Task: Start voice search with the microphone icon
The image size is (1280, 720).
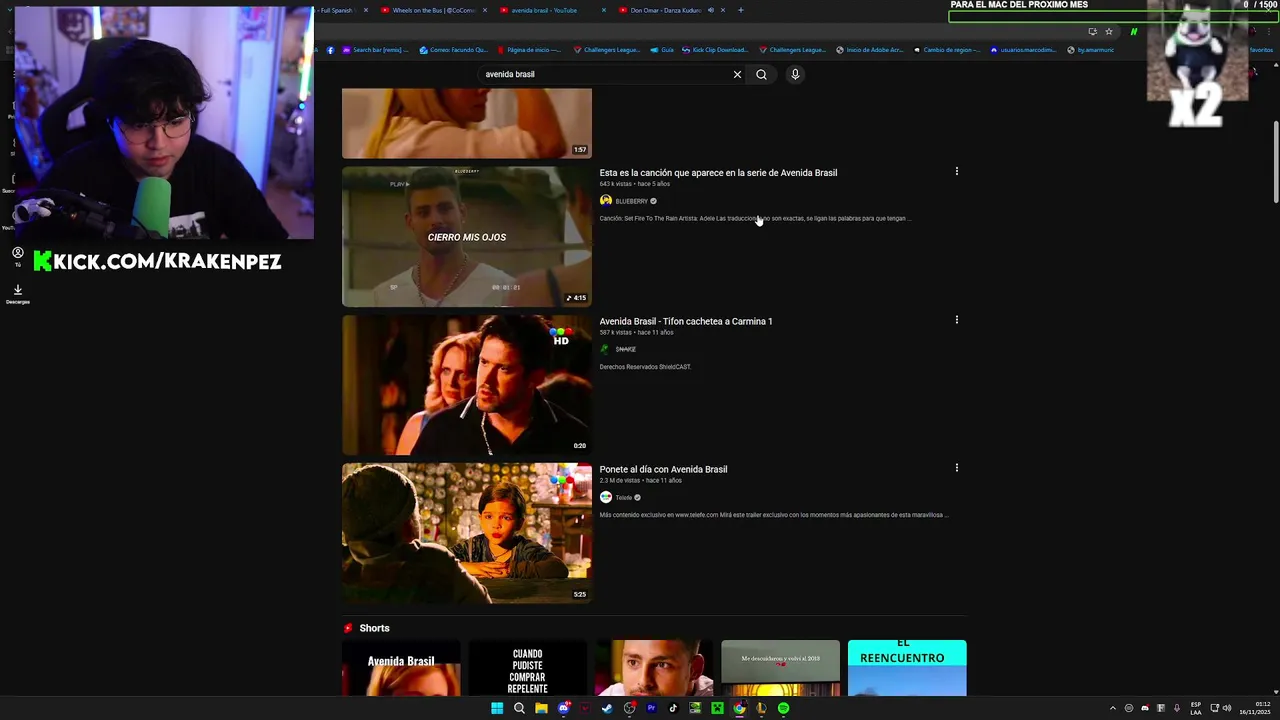Action: [x=795, y=74]
